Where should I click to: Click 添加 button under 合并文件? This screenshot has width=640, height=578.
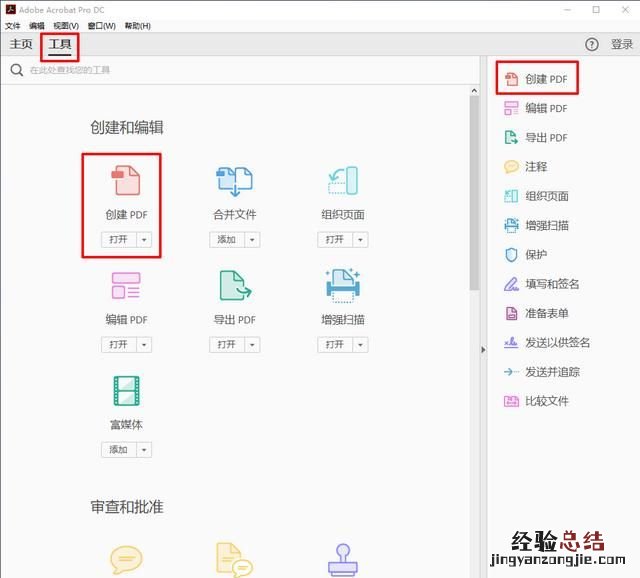[227, 240]
